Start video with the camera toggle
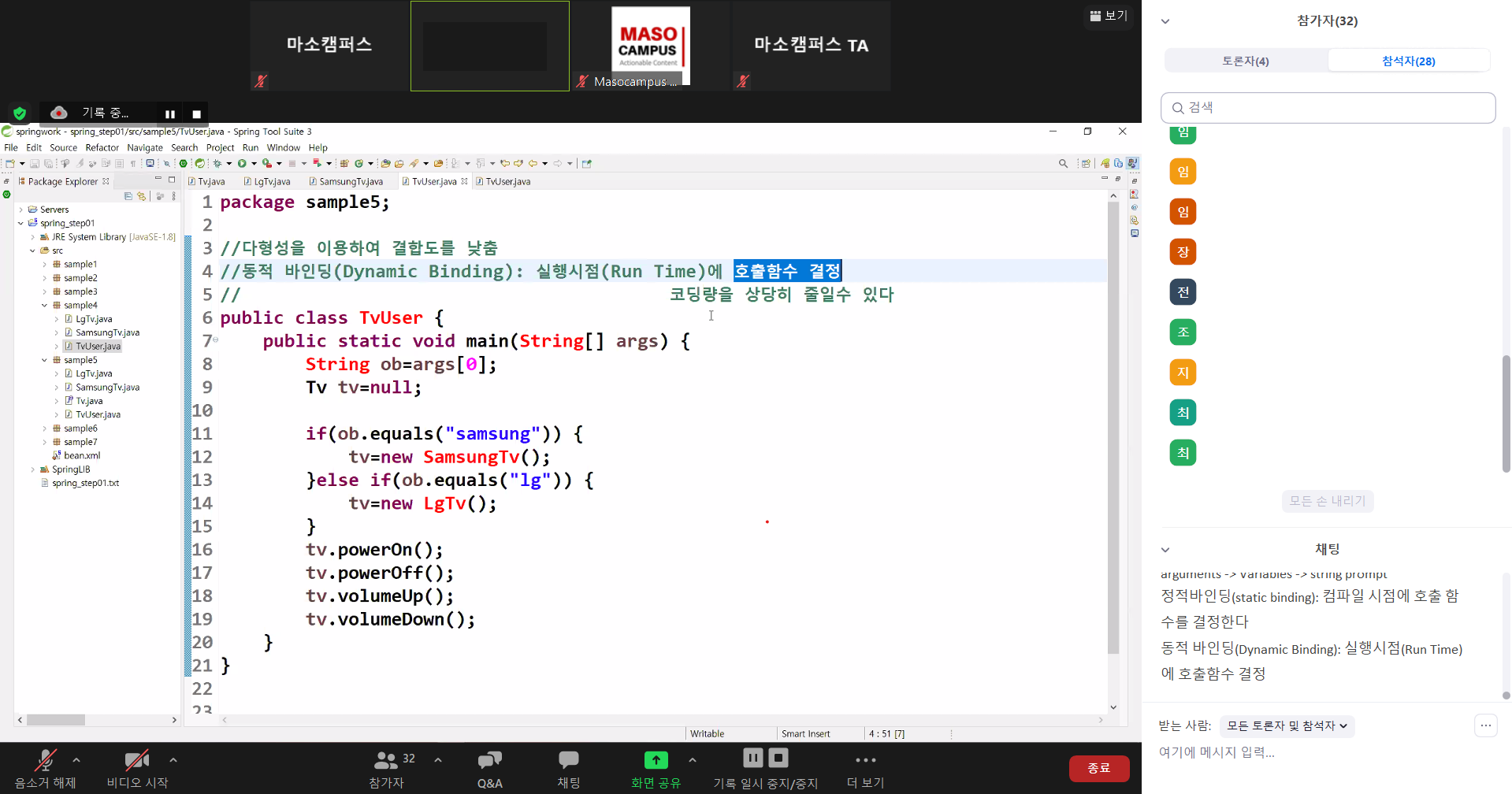1512x794 pixels. (136, 760)
